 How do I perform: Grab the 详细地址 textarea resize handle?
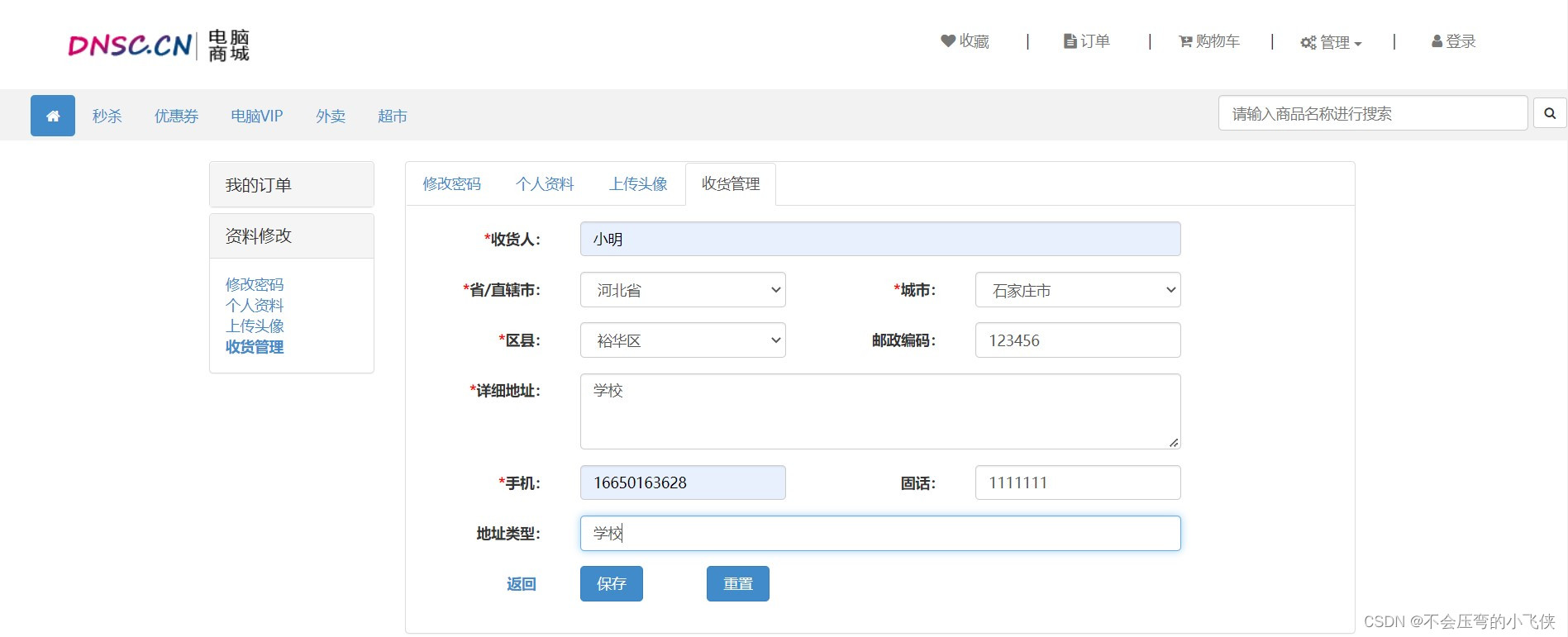point(1174,443)
